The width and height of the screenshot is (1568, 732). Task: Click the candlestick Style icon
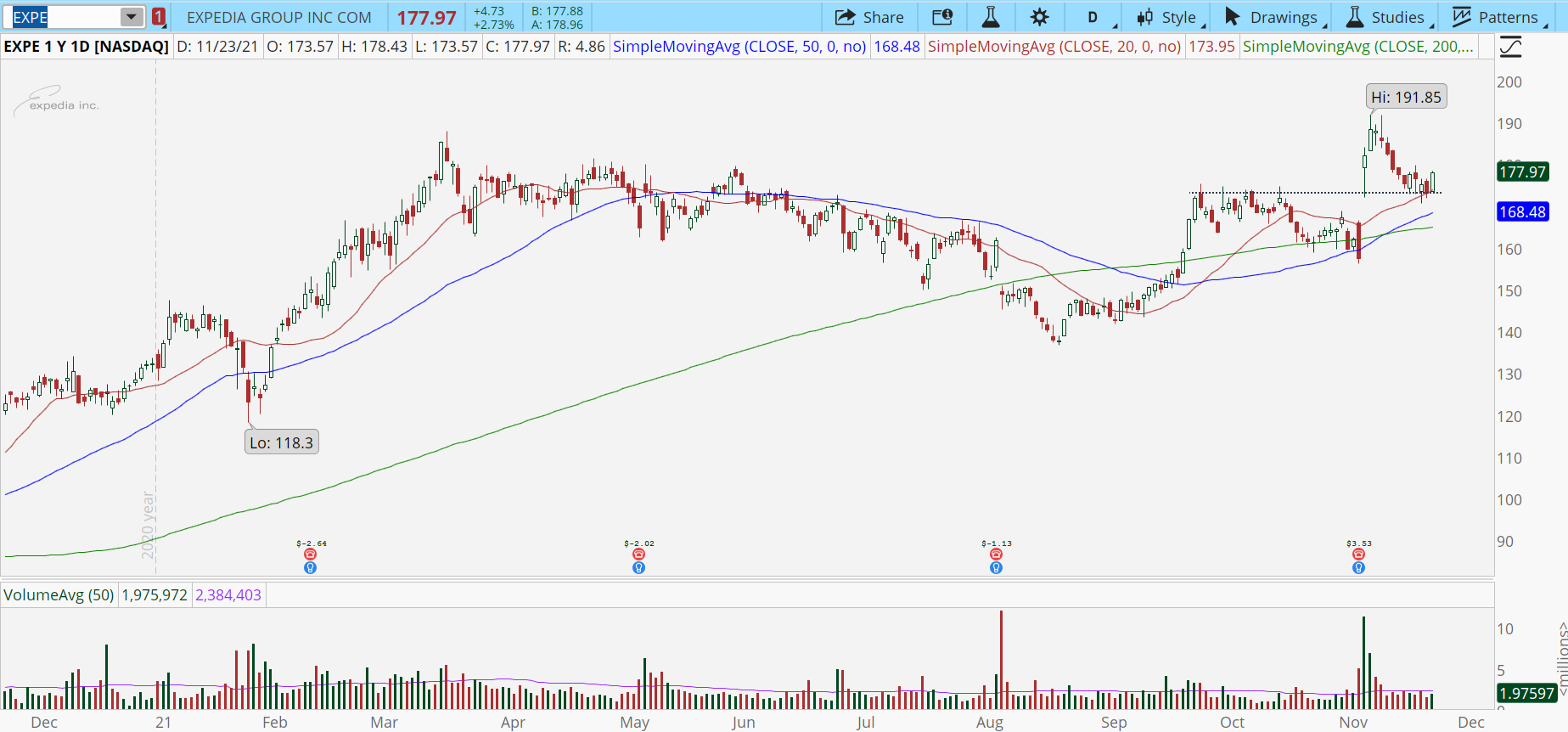point(1145,17)
